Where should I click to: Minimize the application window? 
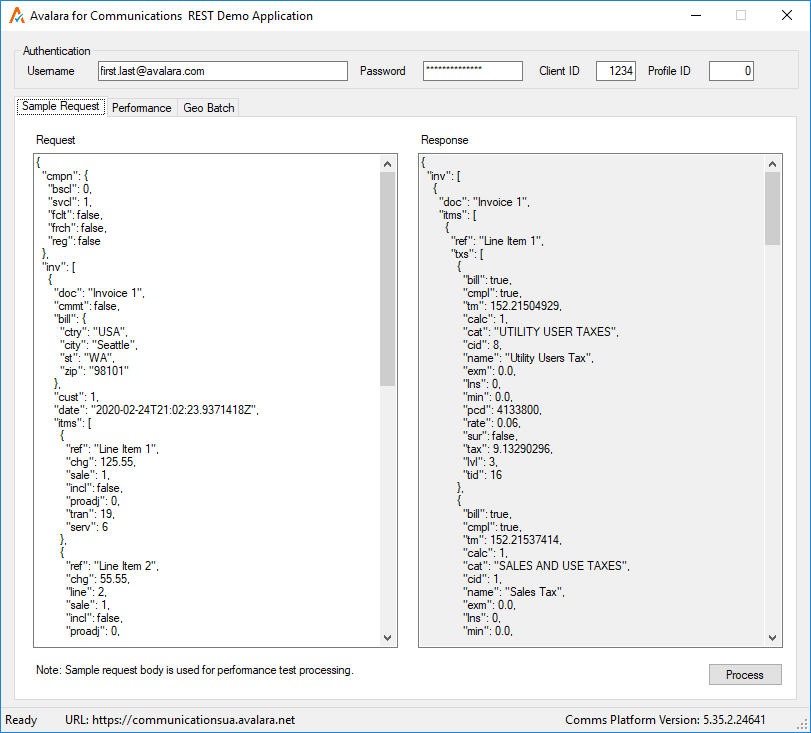(x=695, y=16)
